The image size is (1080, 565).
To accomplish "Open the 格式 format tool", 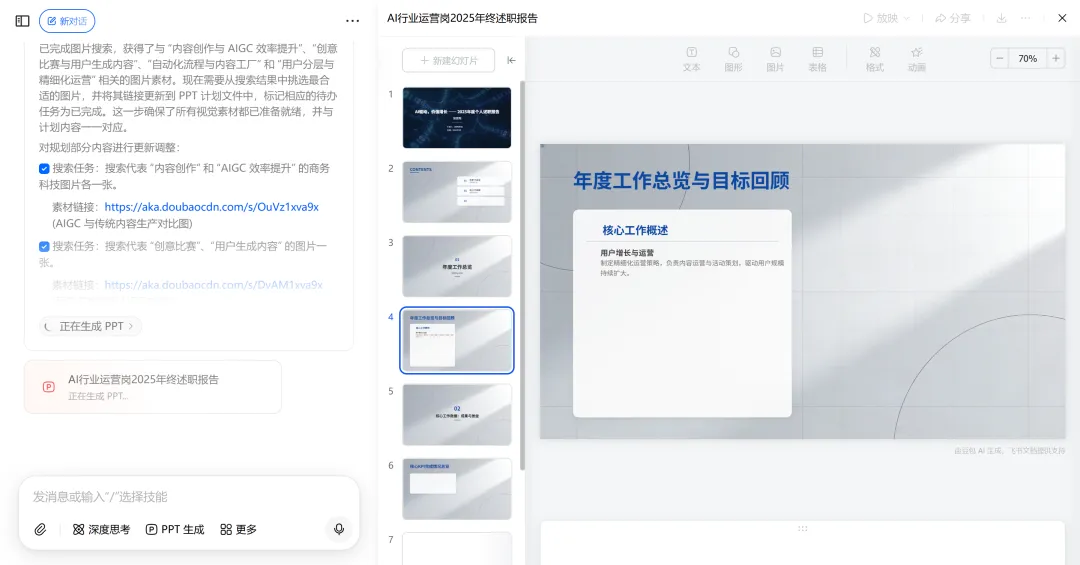I will 875,59.
